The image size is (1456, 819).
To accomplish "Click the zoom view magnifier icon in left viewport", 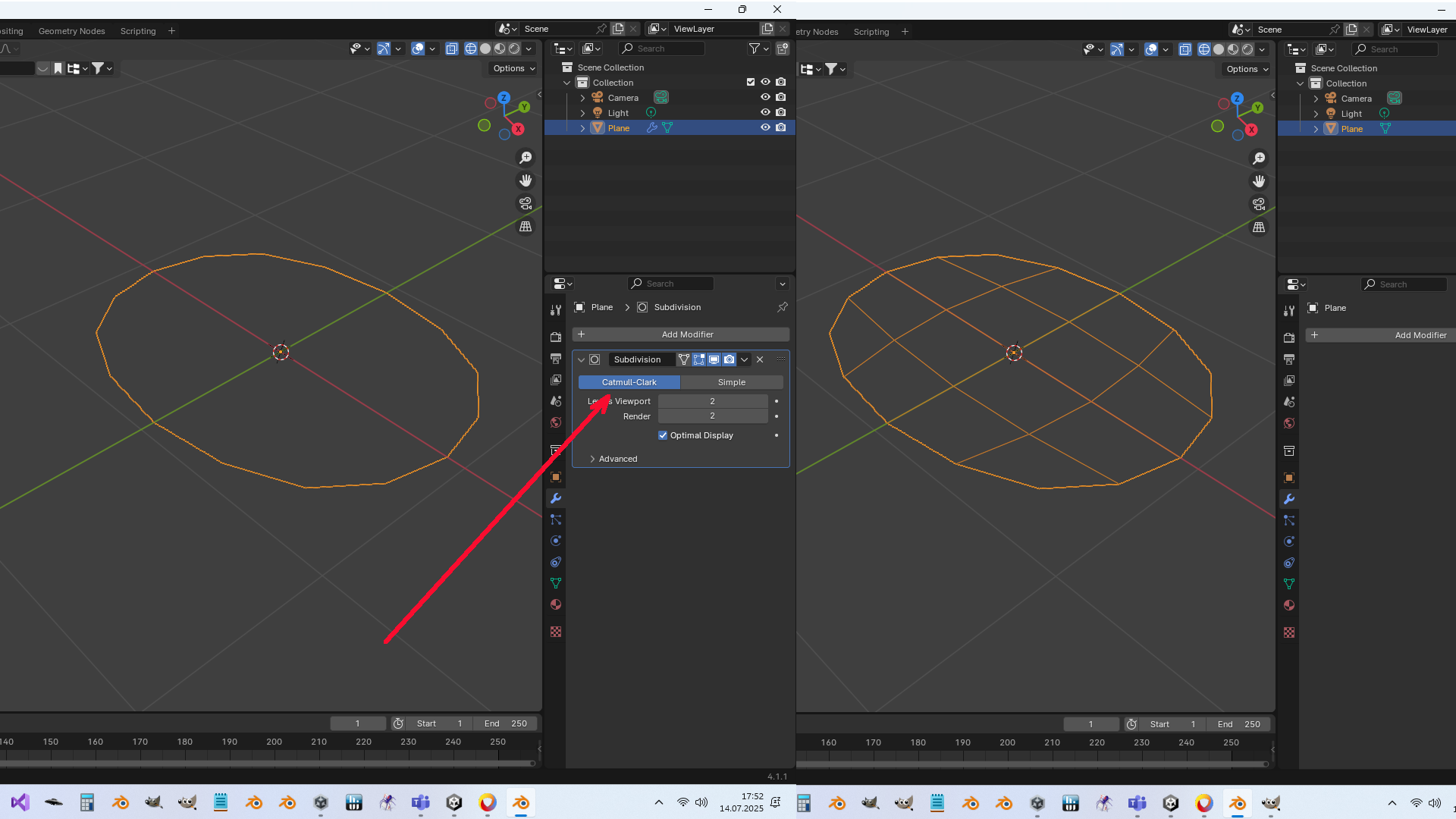I will pyautogui.click(x=525, y=158).
